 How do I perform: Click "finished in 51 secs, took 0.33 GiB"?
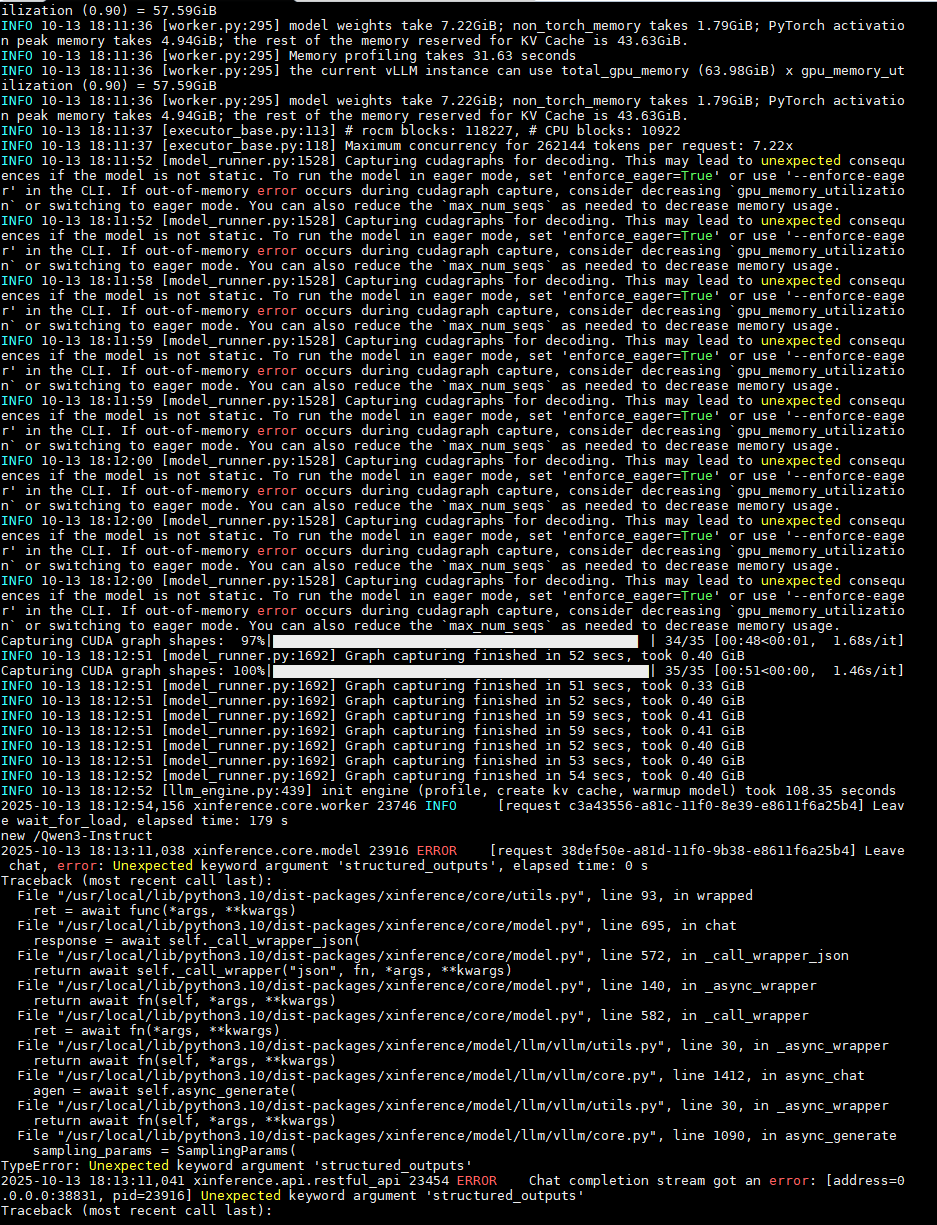click(609, 686)
